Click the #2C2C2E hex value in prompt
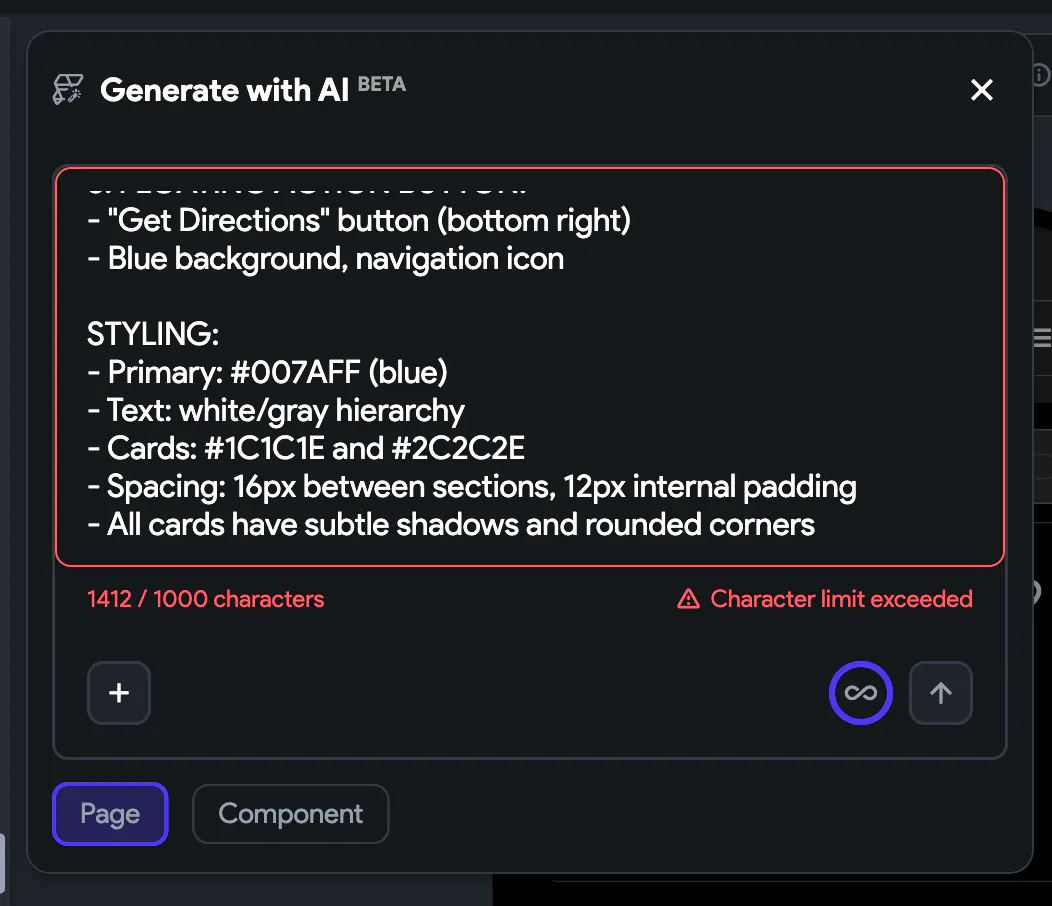This screenshot has height=906, width=1052. coord(457,448)
